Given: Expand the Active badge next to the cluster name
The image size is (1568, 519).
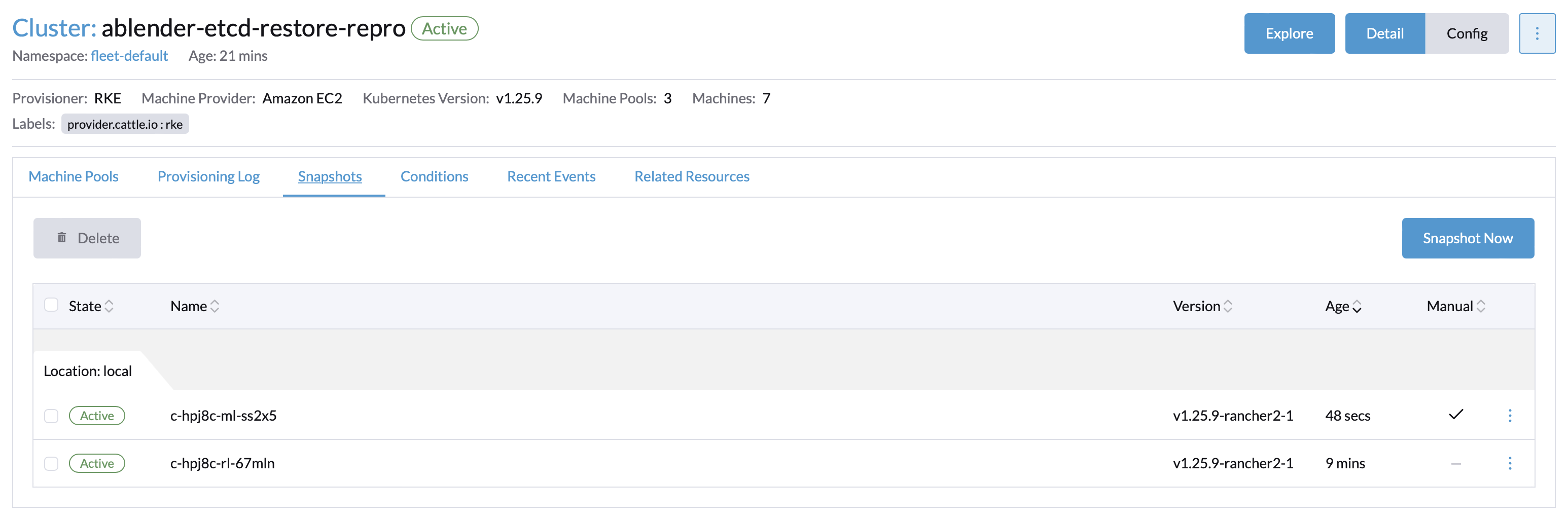Looking at the screenshot, I should click(x=444, y=28).
